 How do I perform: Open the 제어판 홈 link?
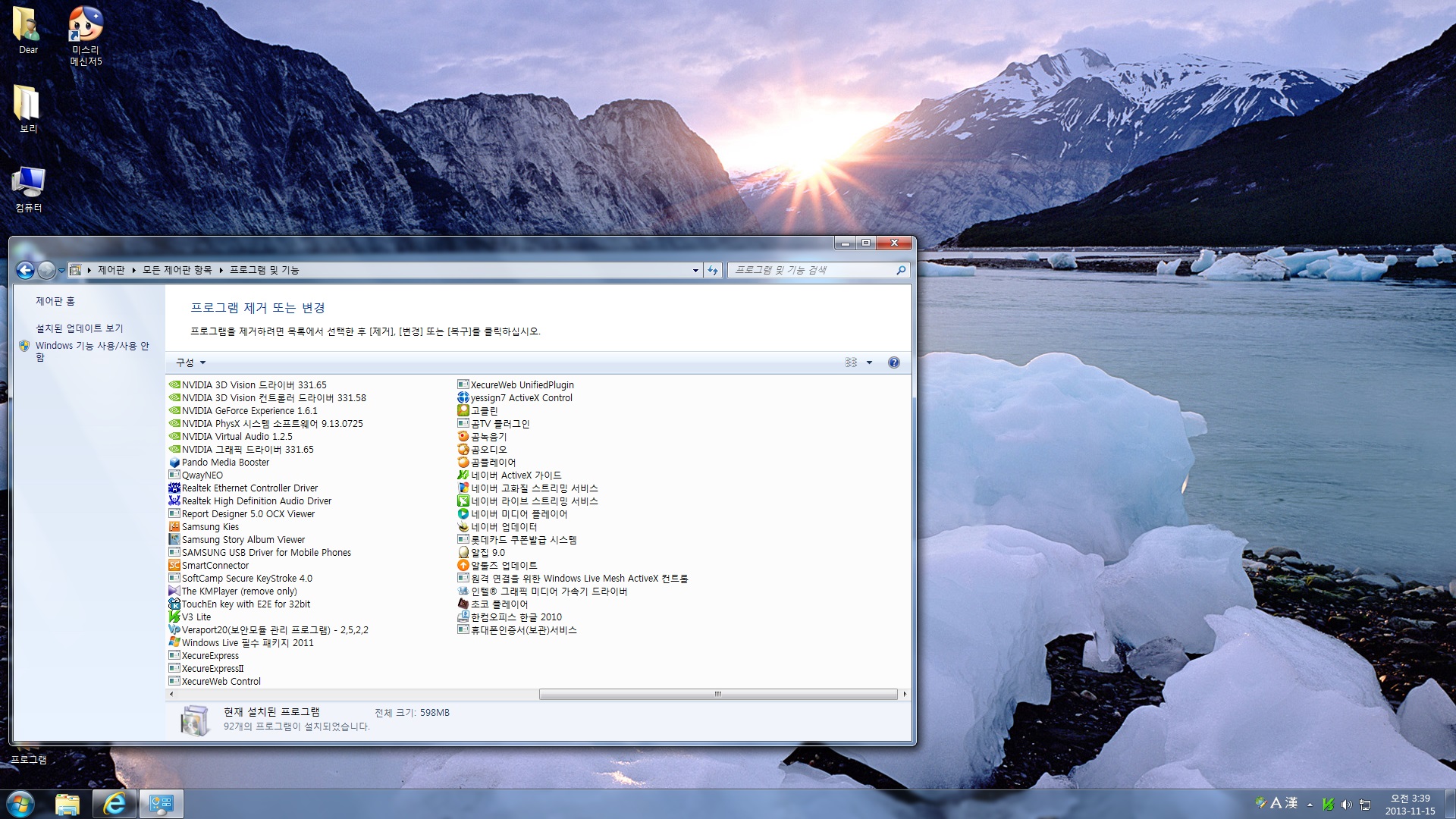pos(55,301)
